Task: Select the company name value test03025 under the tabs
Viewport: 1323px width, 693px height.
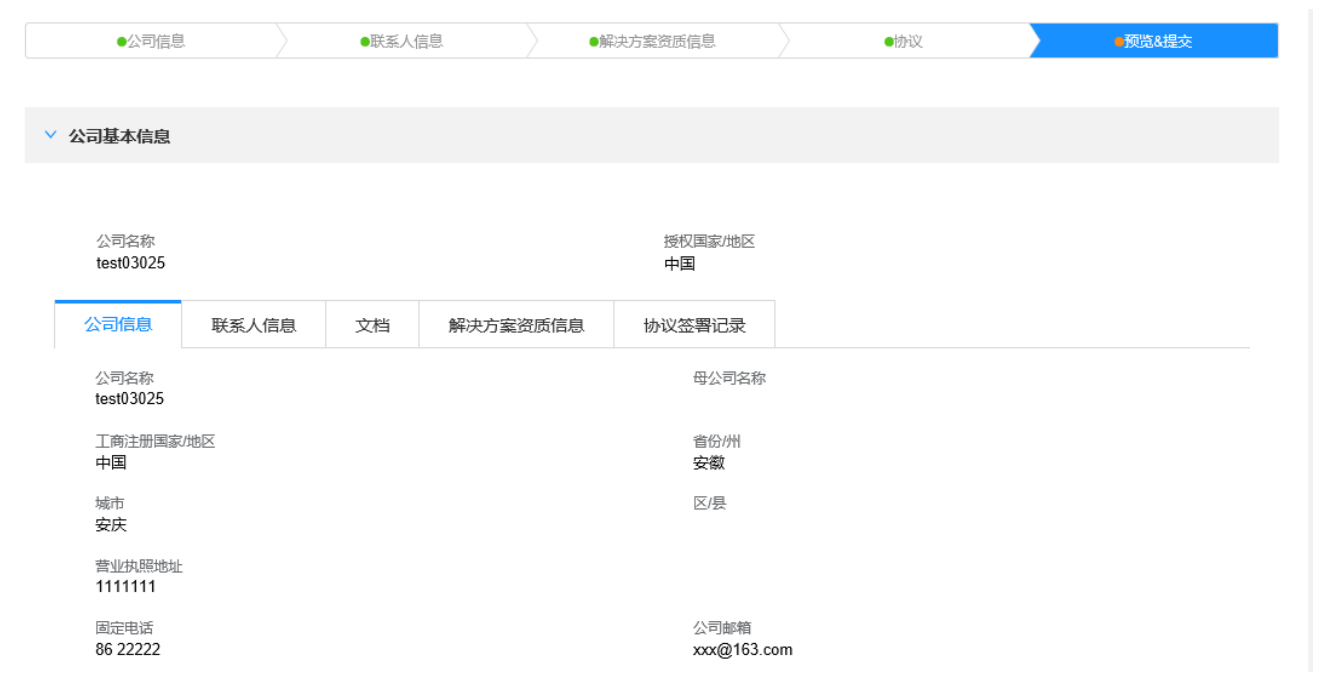Action: (x=130, y=399)
